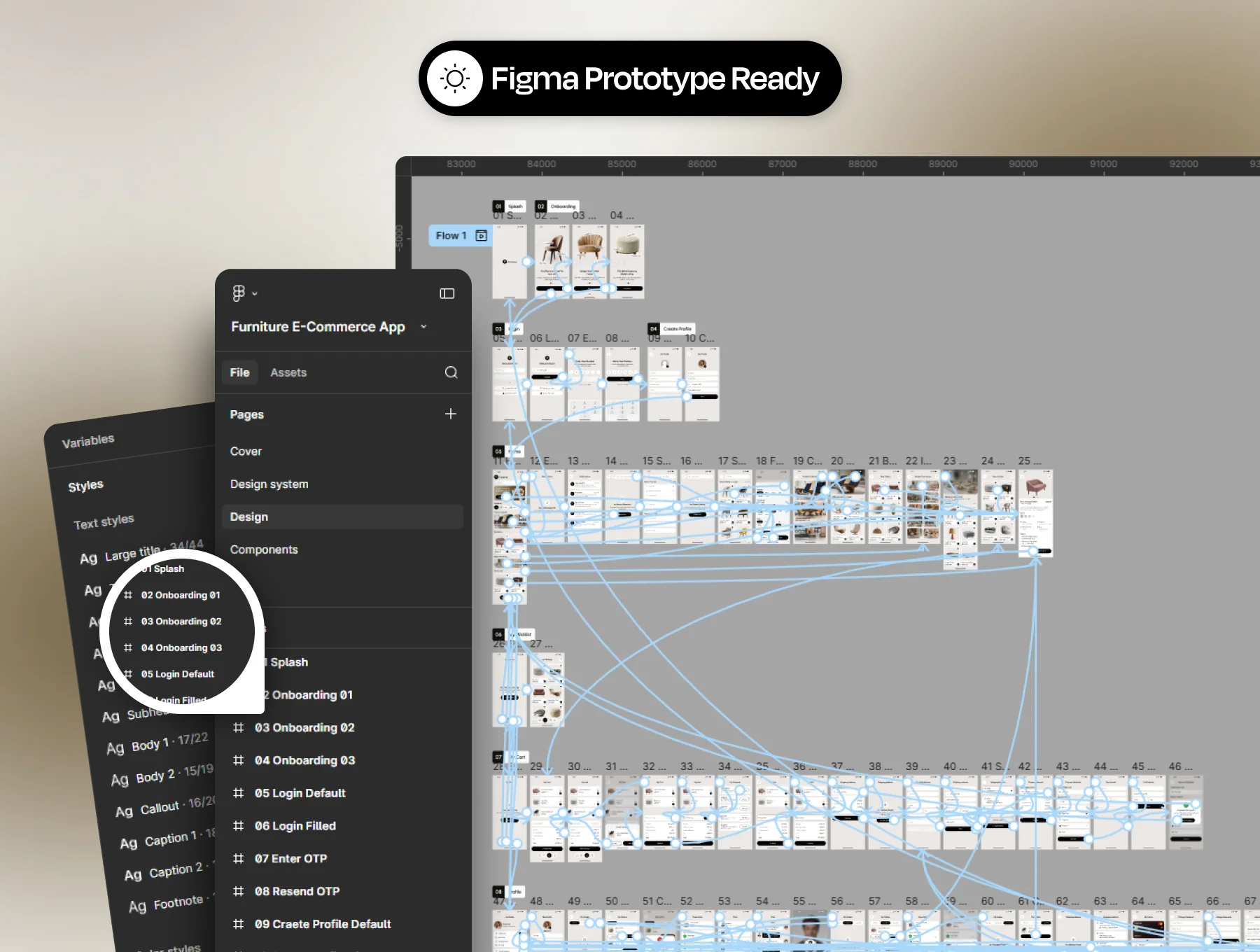Screen dimensions: 1260x952
Task: Click frame icon beside 04 Onboarding 03 in layers panel
Action: tap(238, 760)
